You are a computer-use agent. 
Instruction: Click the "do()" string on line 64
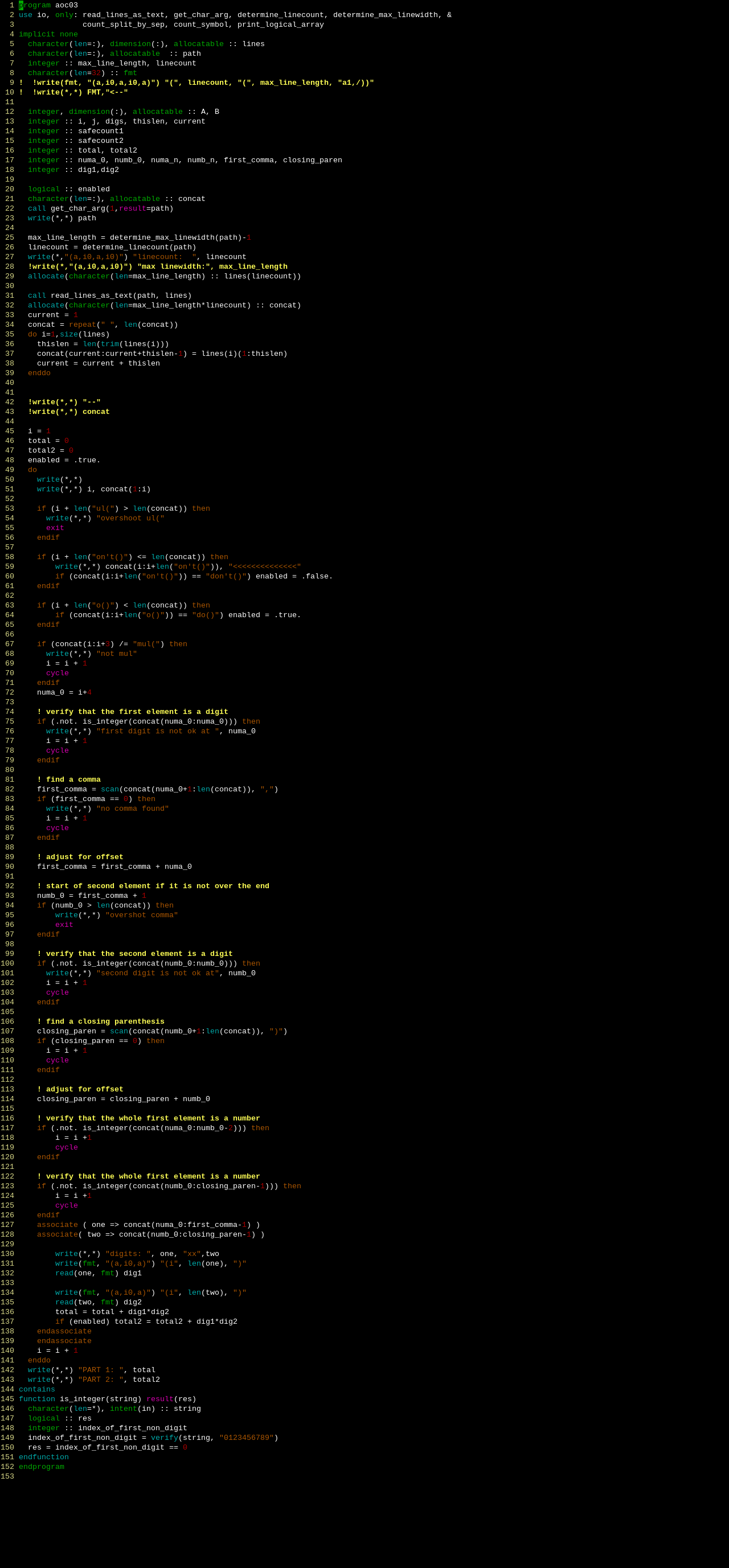(206, 615)
